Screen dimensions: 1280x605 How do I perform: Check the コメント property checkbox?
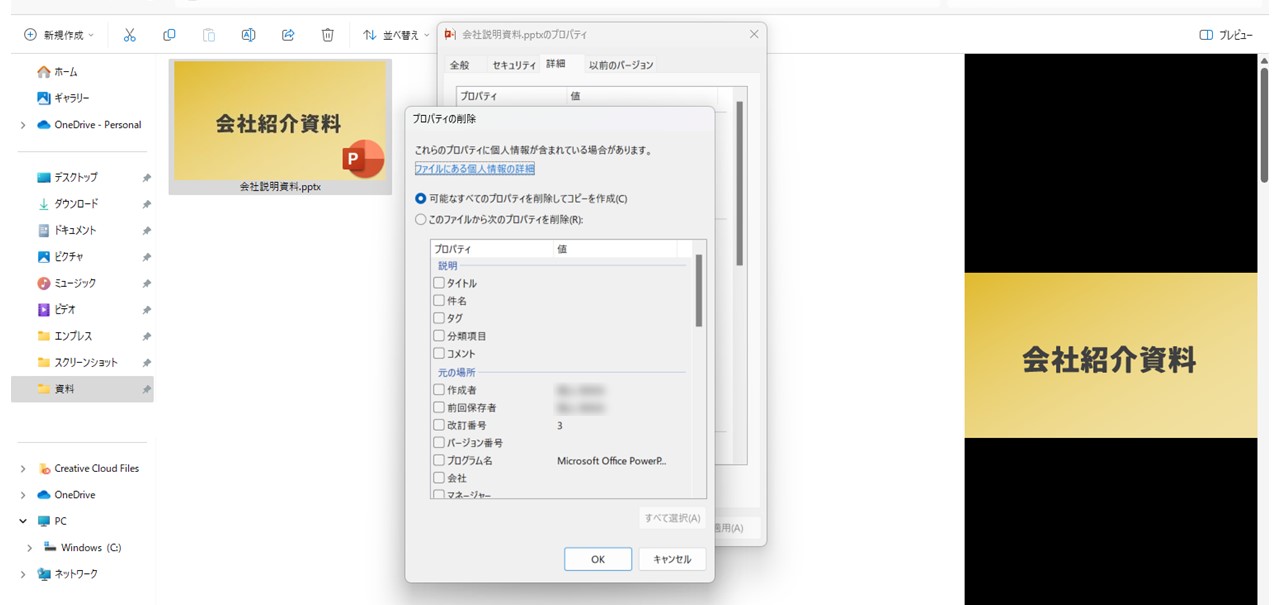[439, 353]
